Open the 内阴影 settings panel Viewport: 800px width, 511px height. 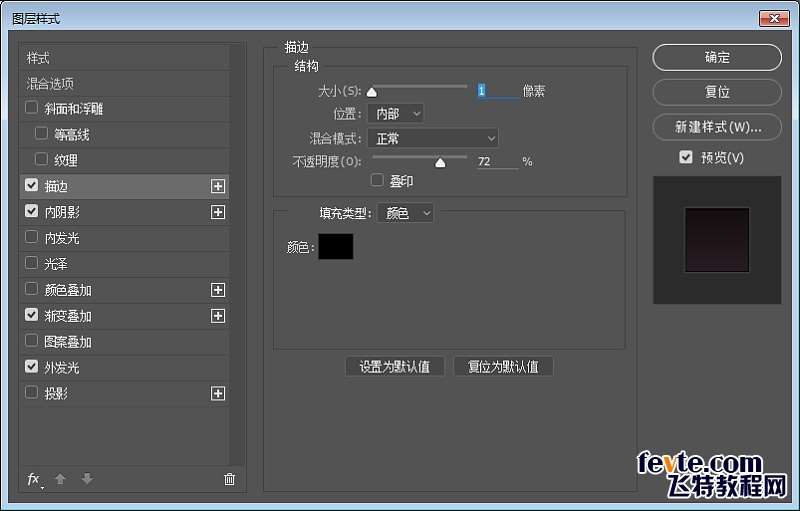click(62, 212)
